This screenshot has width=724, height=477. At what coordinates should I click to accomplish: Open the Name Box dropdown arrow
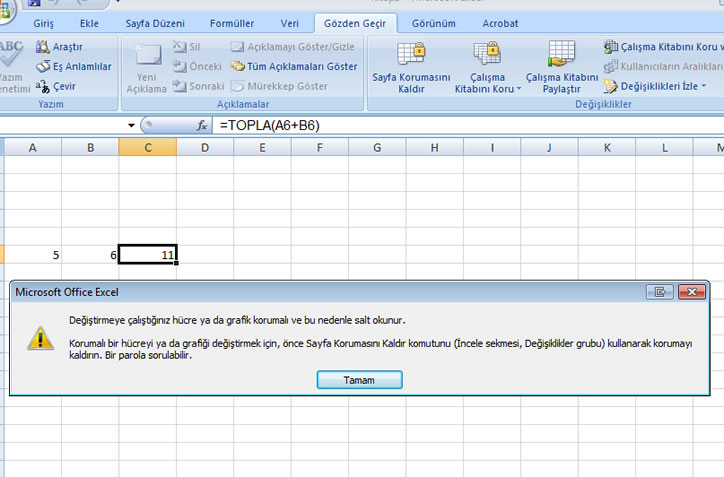coord(131,125)
